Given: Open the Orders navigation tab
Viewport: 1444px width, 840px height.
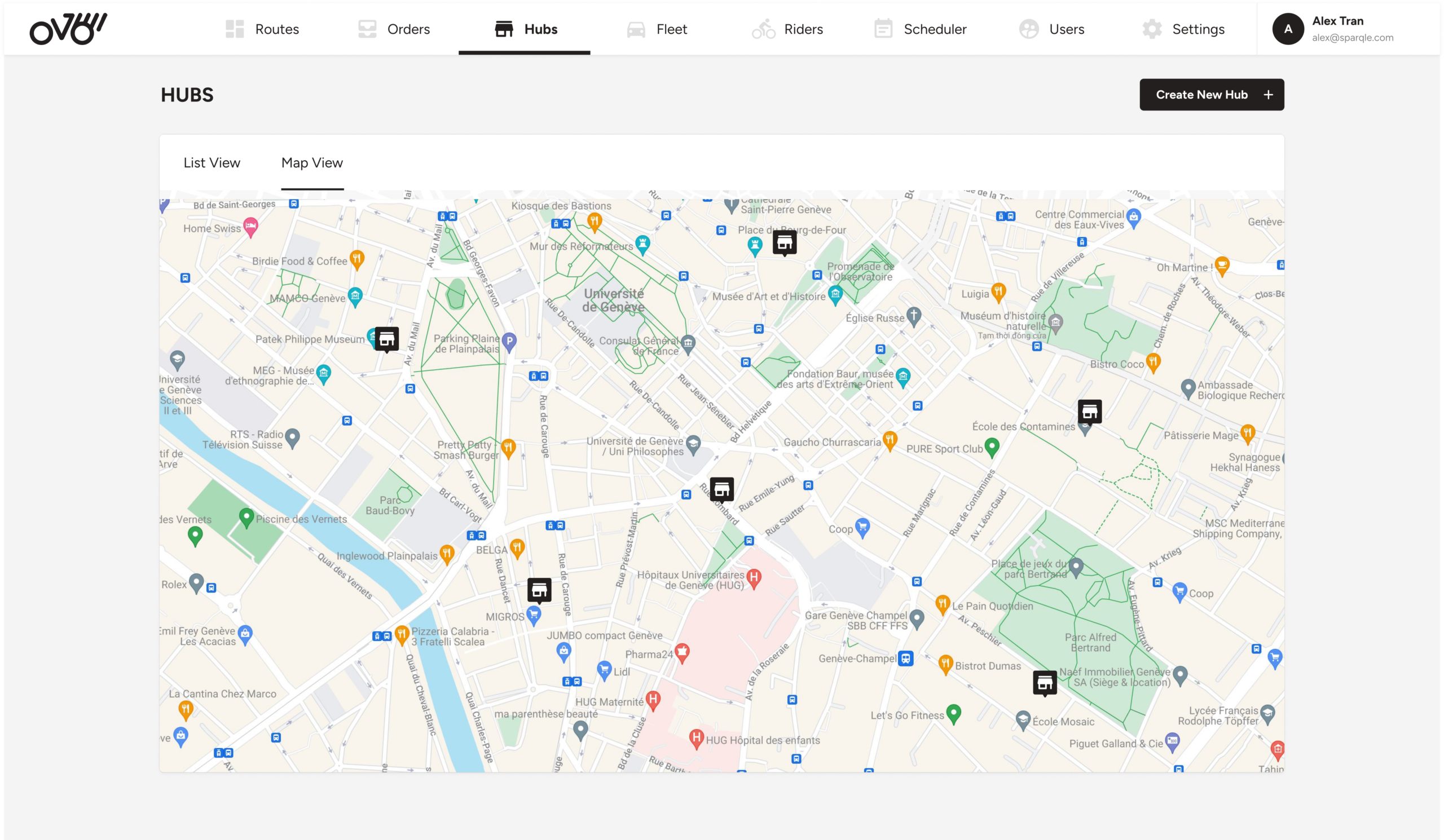Looking at the screenshot, I should coord(394,29).
